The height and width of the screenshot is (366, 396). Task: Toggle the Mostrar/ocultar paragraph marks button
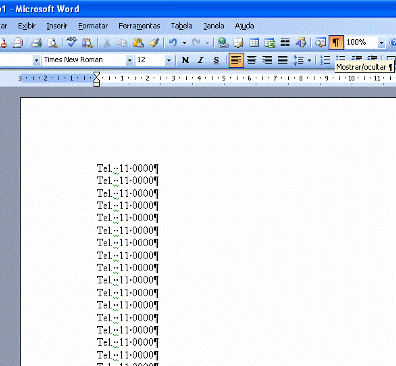(336, 43)
